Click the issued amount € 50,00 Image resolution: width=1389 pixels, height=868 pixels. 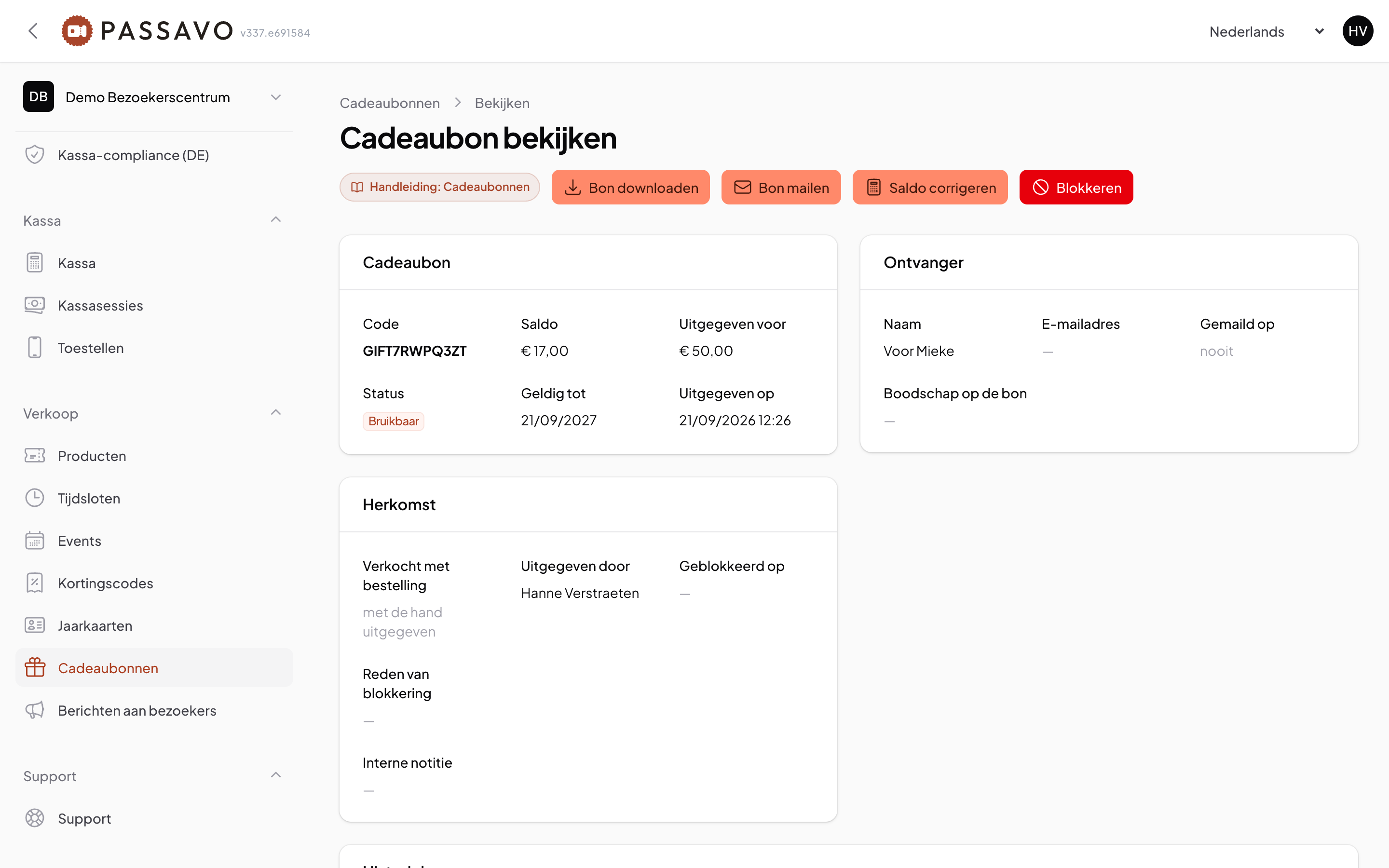(x=706, y=351)
